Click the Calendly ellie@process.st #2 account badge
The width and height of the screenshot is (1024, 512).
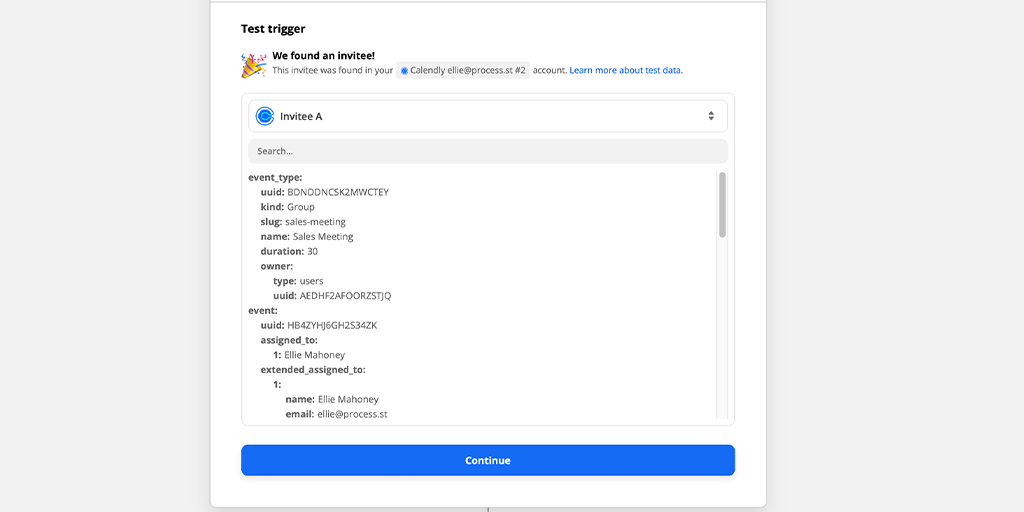(x=463, y=71)
